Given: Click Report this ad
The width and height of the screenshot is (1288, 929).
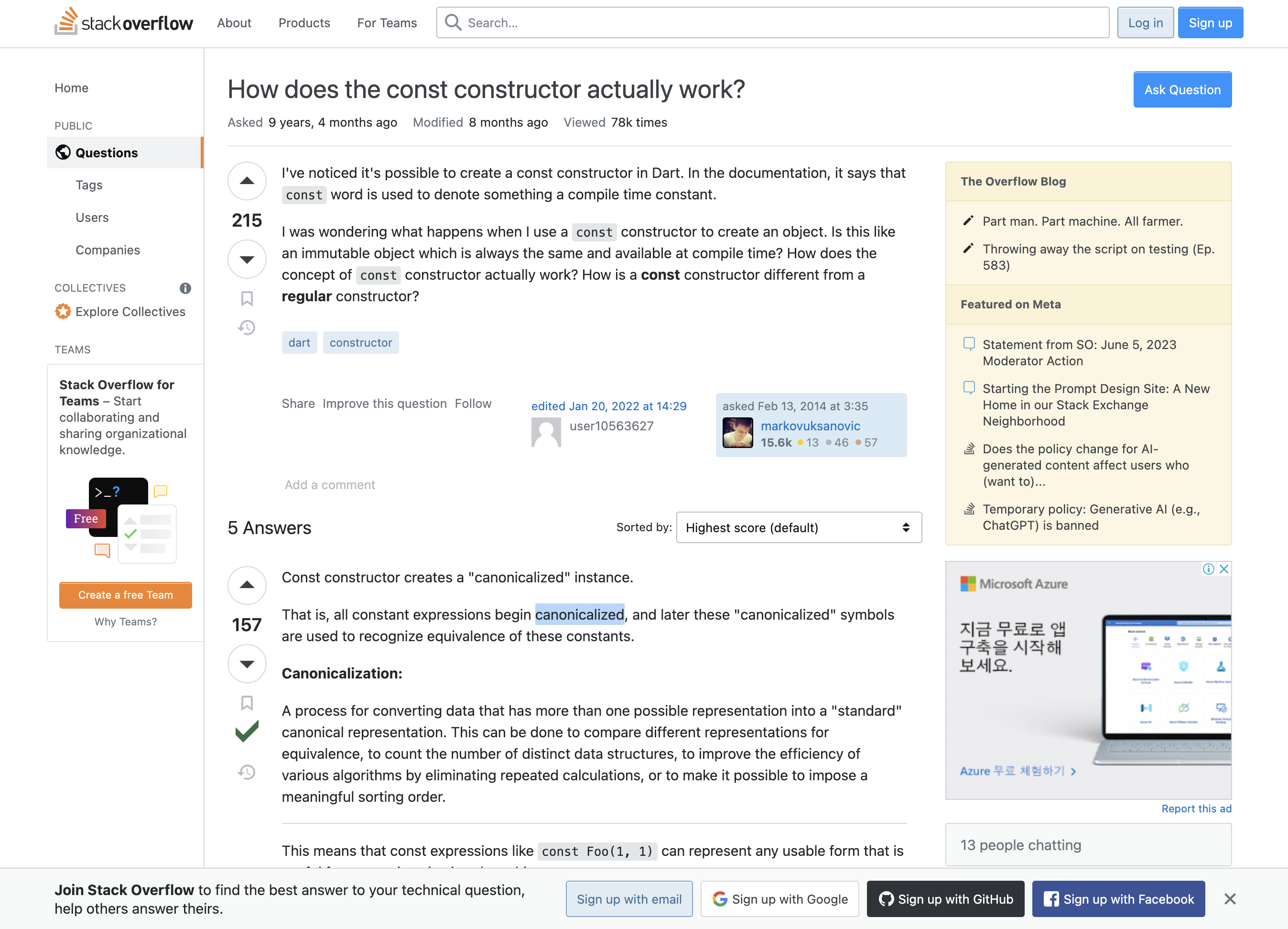Looking at the screenshot, I should [x=1197, y=809].
